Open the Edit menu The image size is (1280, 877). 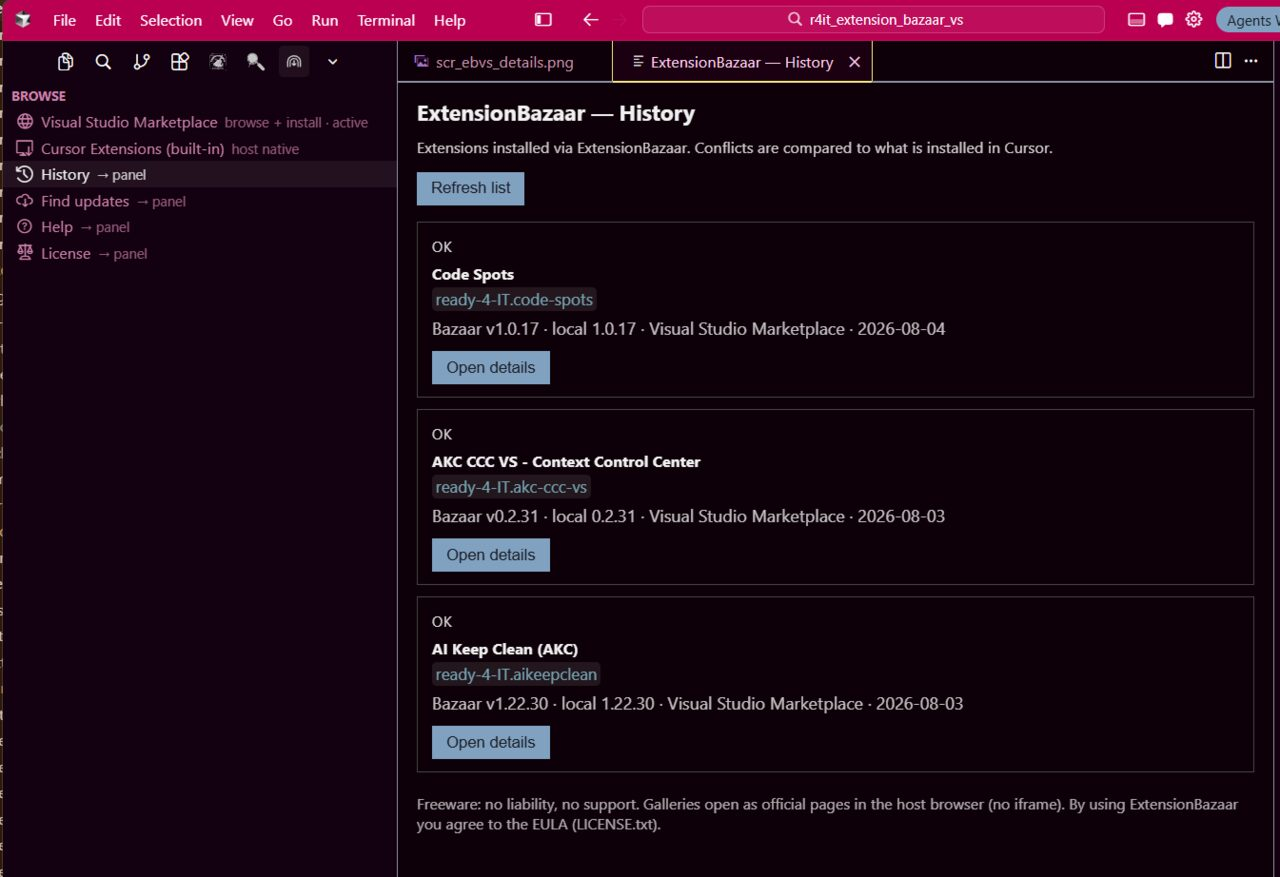pyautogui.click(x=108, y=20)
